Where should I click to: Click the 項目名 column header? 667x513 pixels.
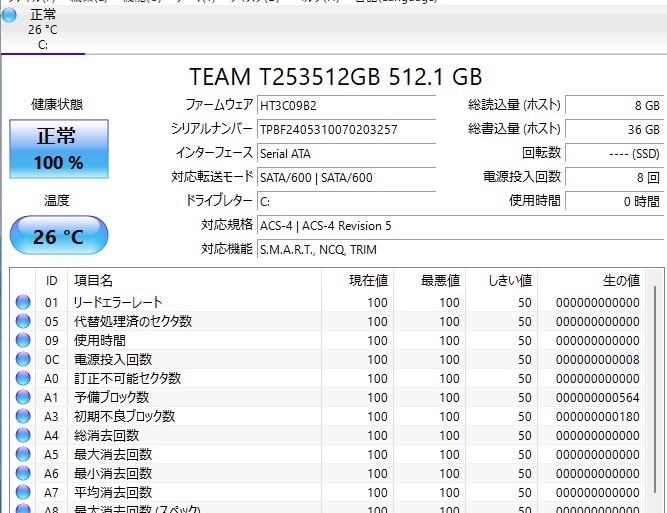click(x=94, y=281)
